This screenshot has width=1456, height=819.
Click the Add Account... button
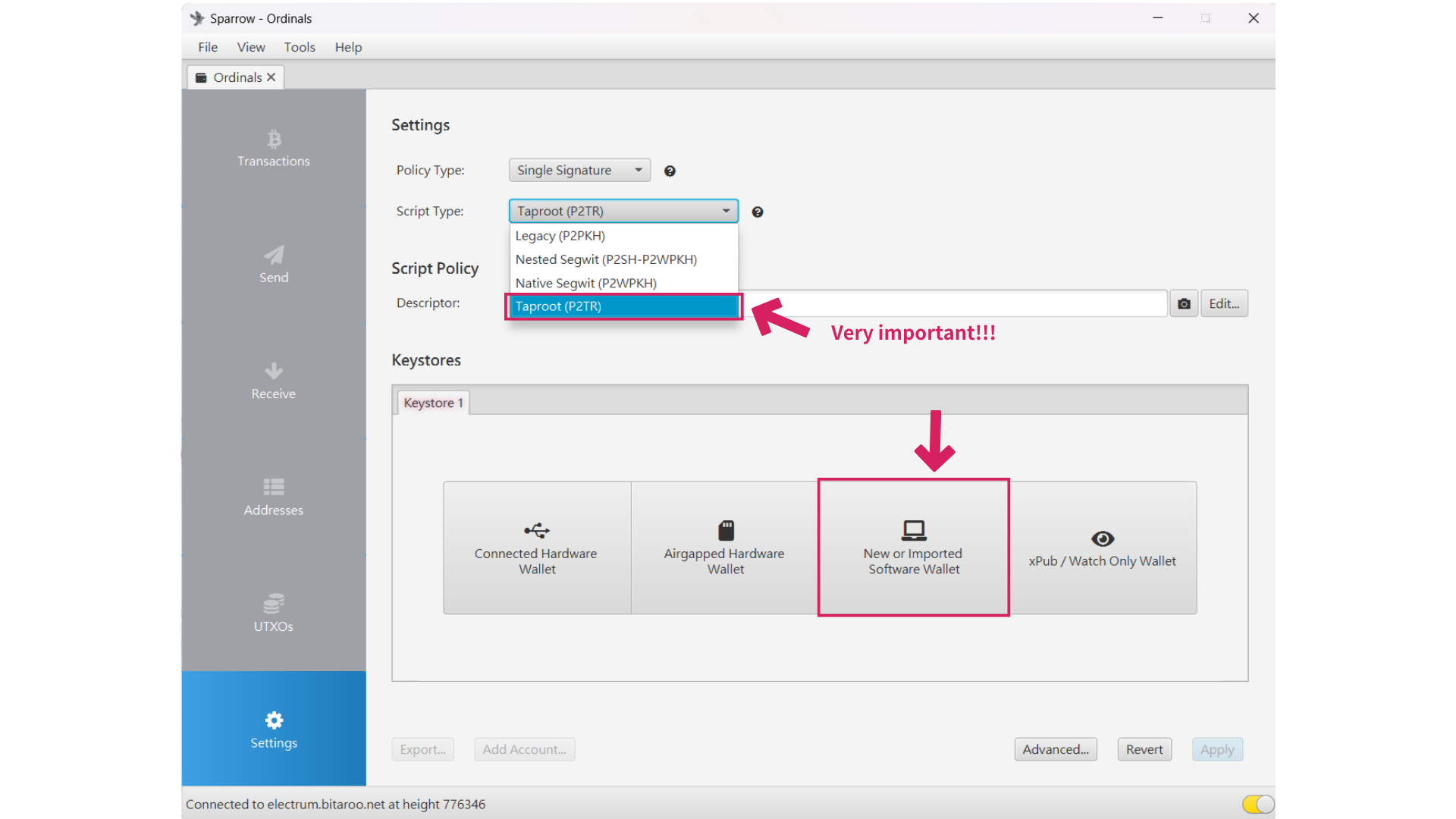524,749
